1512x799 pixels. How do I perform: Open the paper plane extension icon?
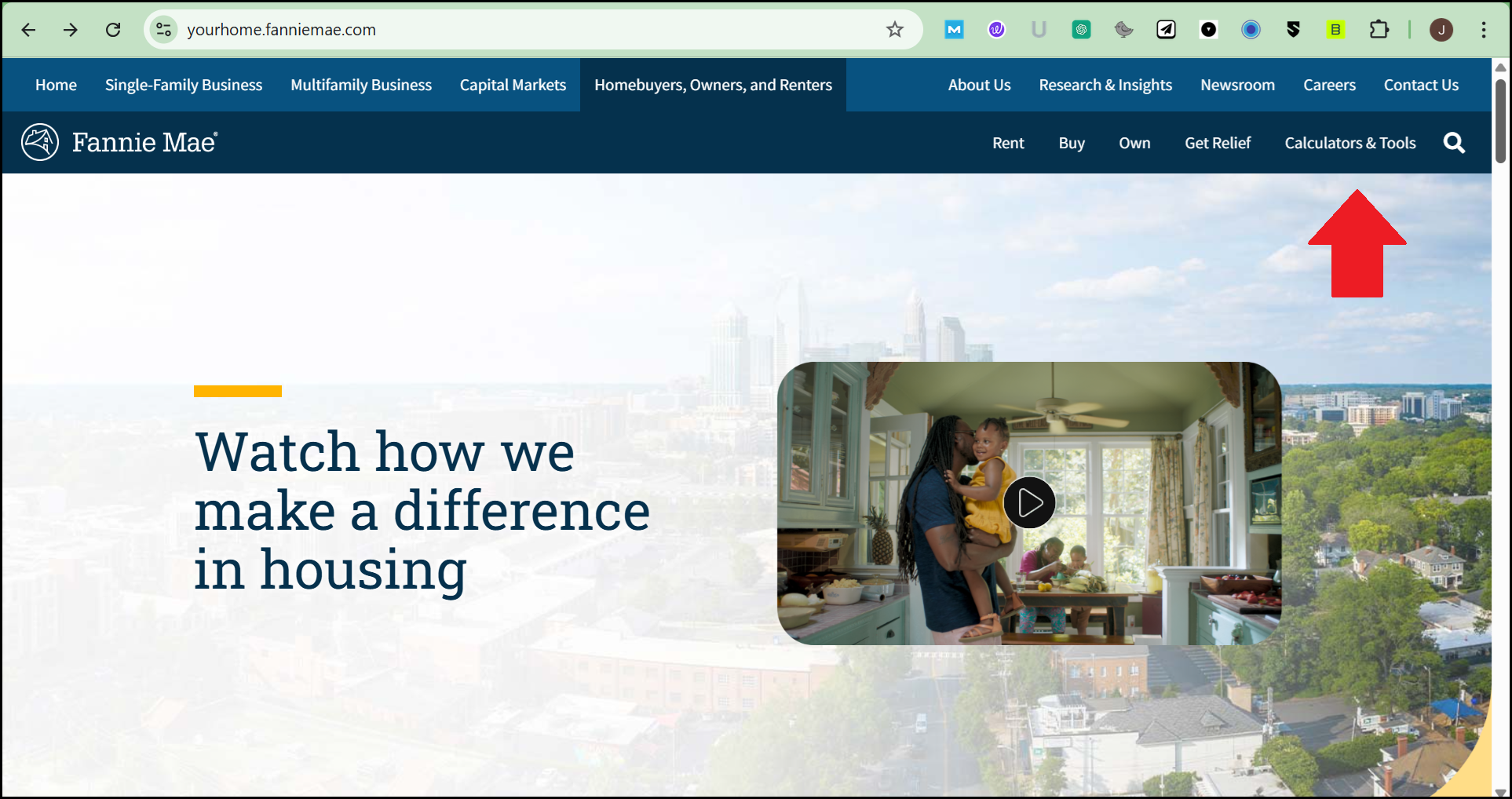1166,30
